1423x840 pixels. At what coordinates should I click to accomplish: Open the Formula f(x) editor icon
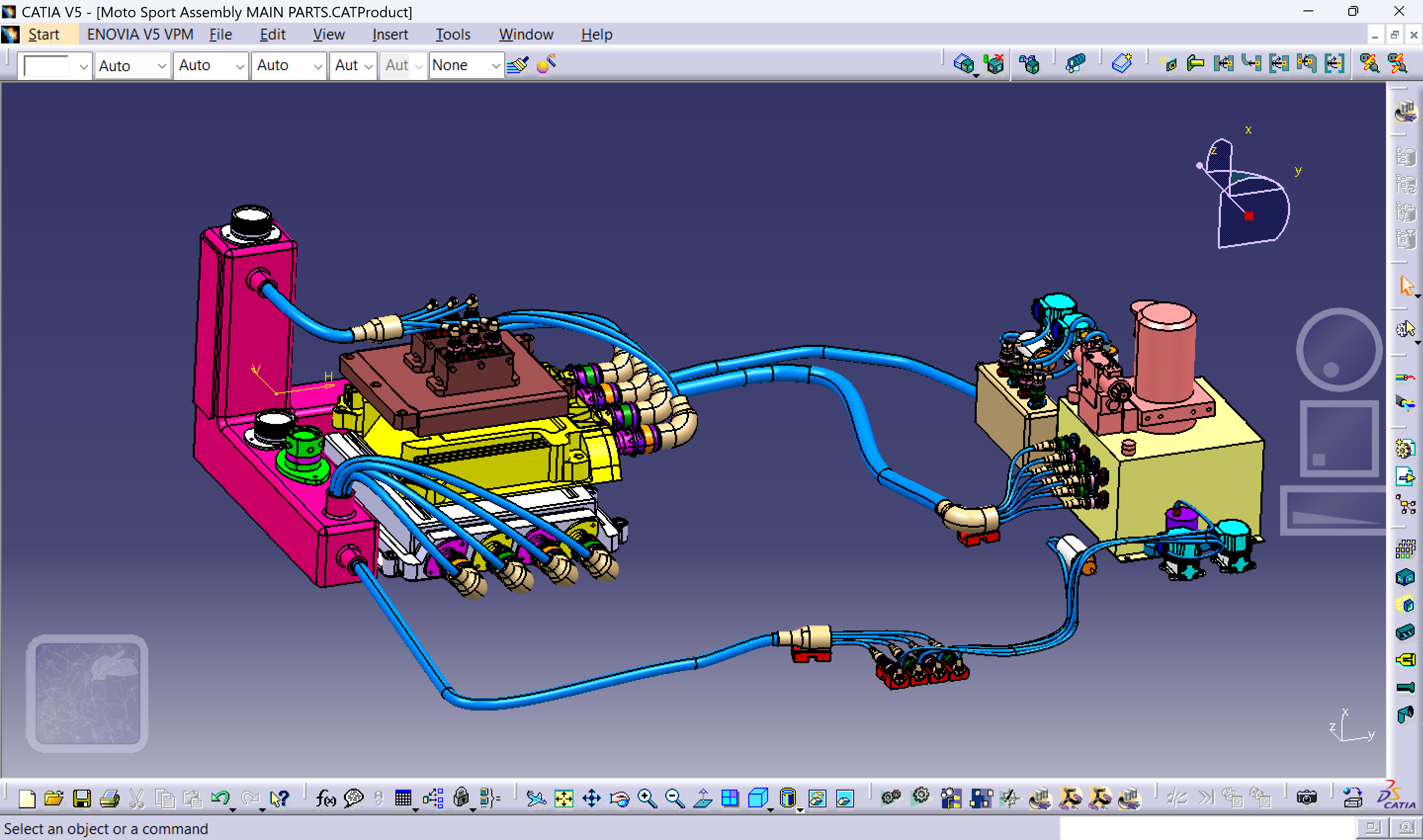click(x=325, y=798)
